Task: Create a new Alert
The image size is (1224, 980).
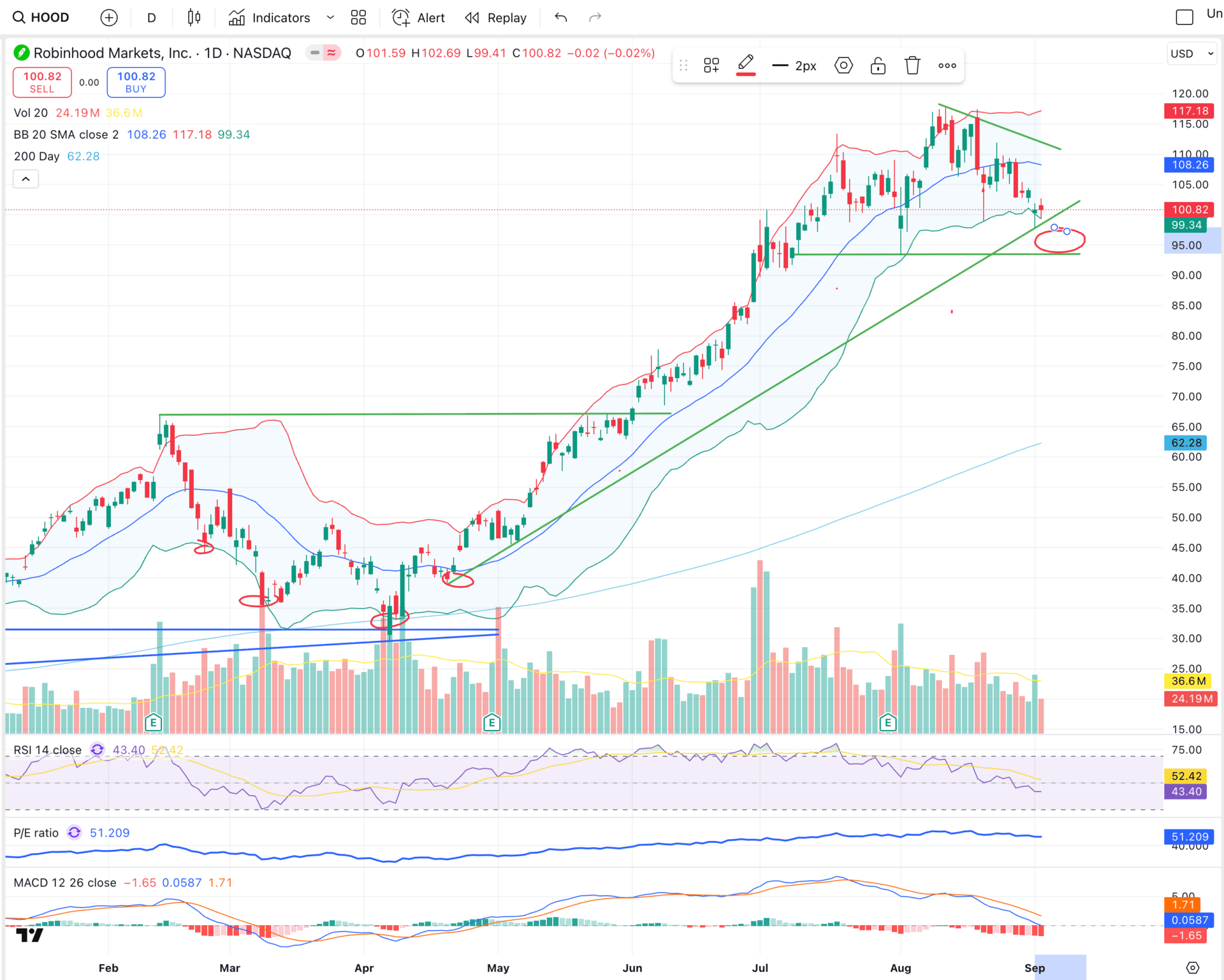Action: (418, 17)
